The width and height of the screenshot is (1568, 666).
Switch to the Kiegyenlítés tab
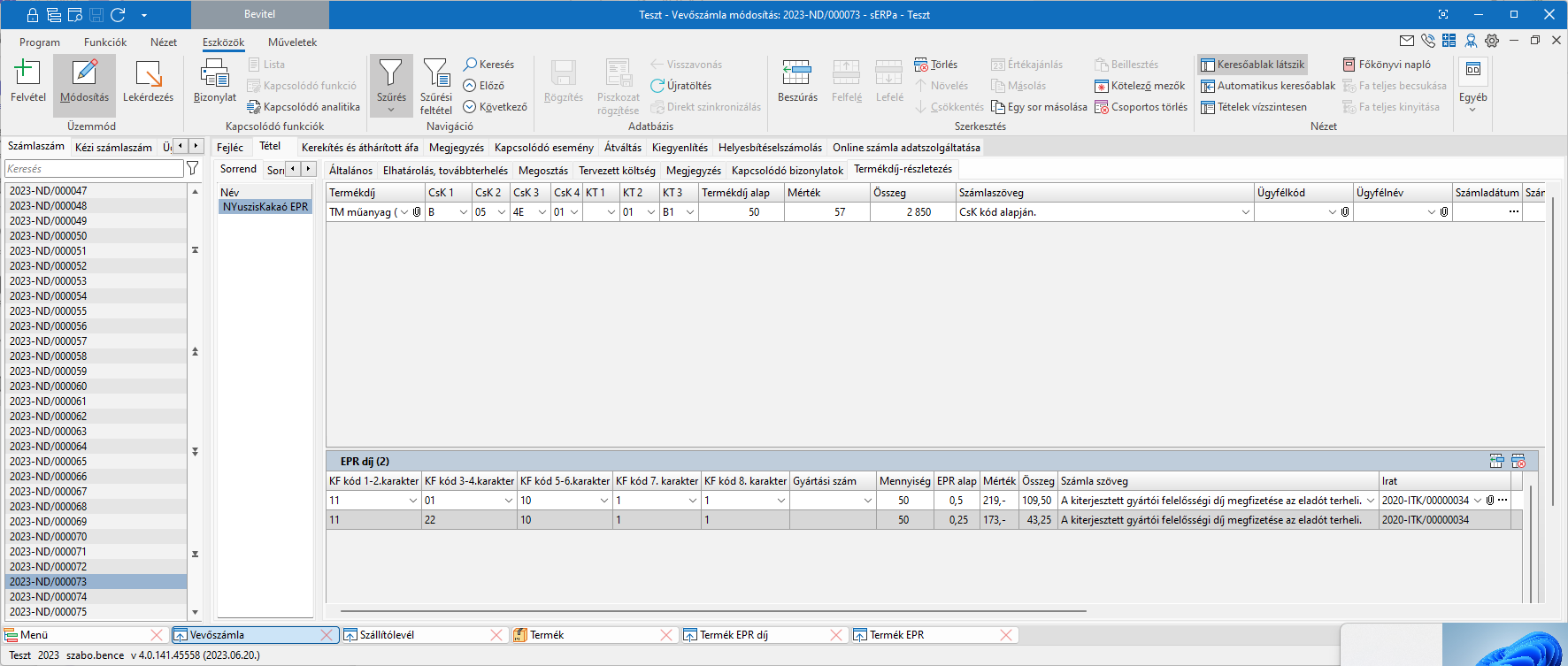(680, 148)
